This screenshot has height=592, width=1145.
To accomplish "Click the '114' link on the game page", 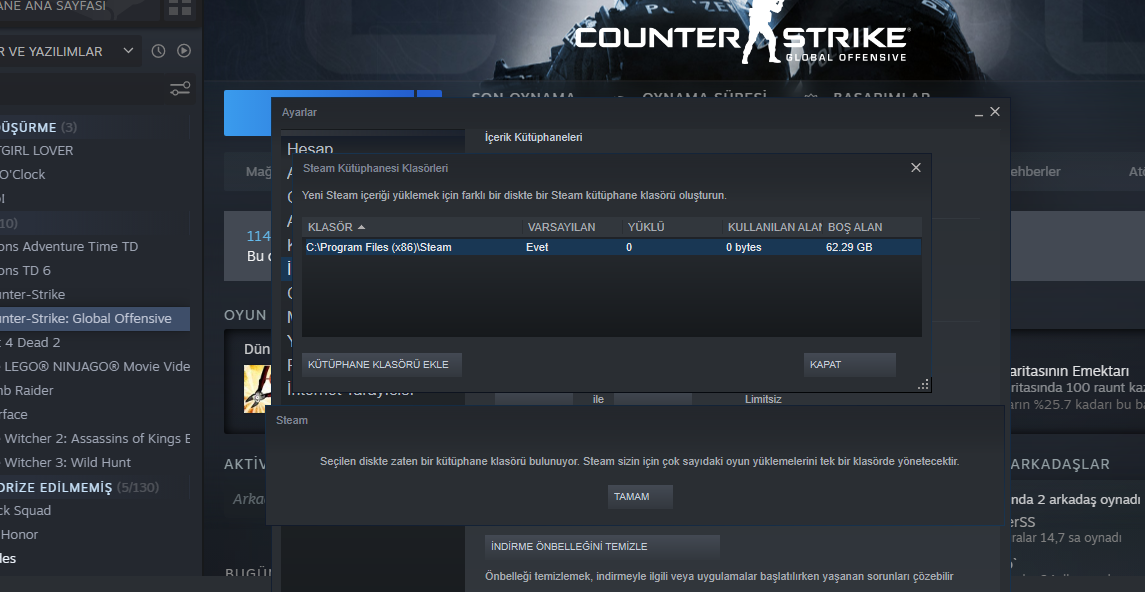I will (259, 236).
